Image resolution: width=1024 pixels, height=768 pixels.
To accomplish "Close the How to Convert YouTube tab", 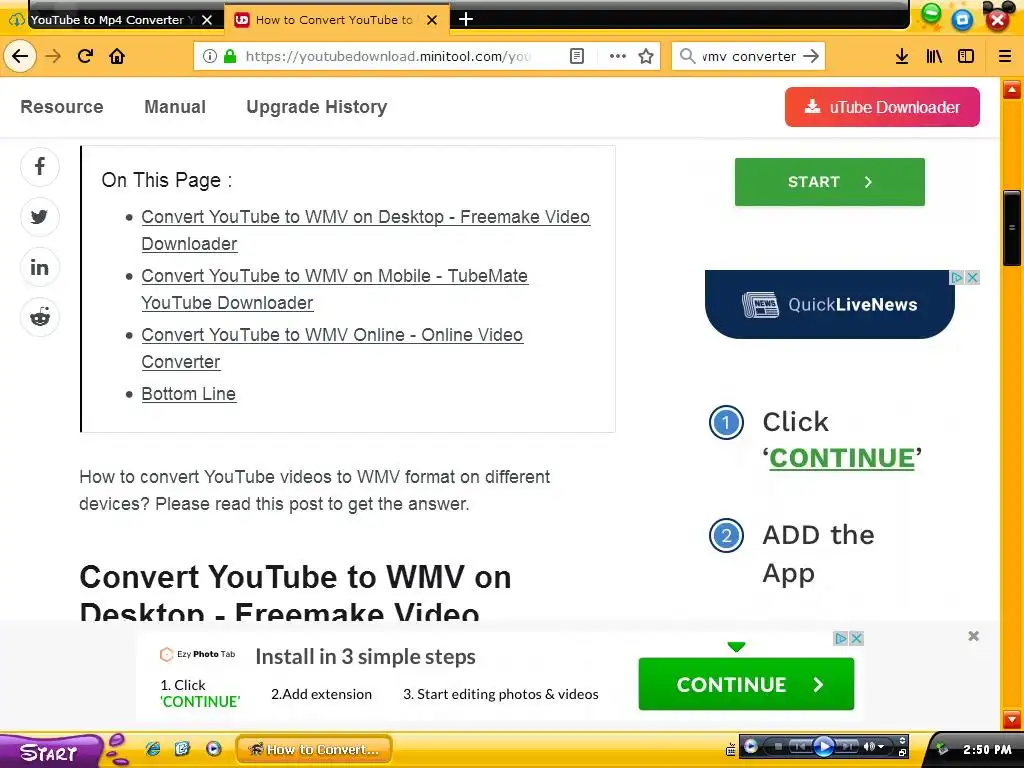I will pos(432,20).
